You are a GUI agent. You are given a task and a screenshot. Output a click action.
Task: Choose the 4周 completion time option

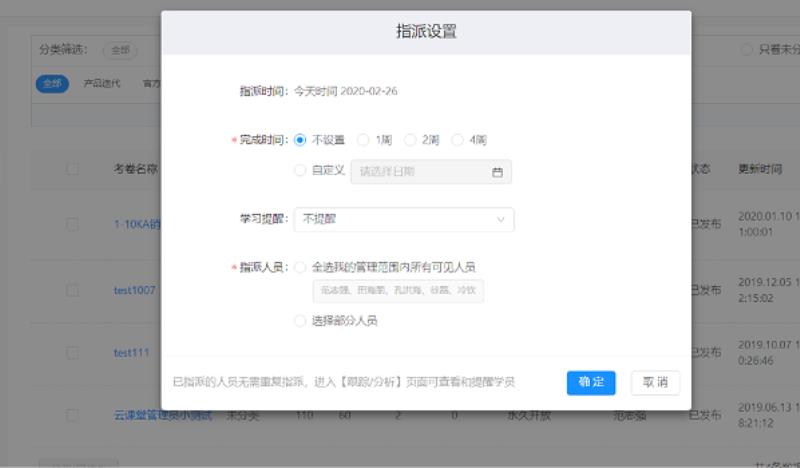[x=458, y=140]
